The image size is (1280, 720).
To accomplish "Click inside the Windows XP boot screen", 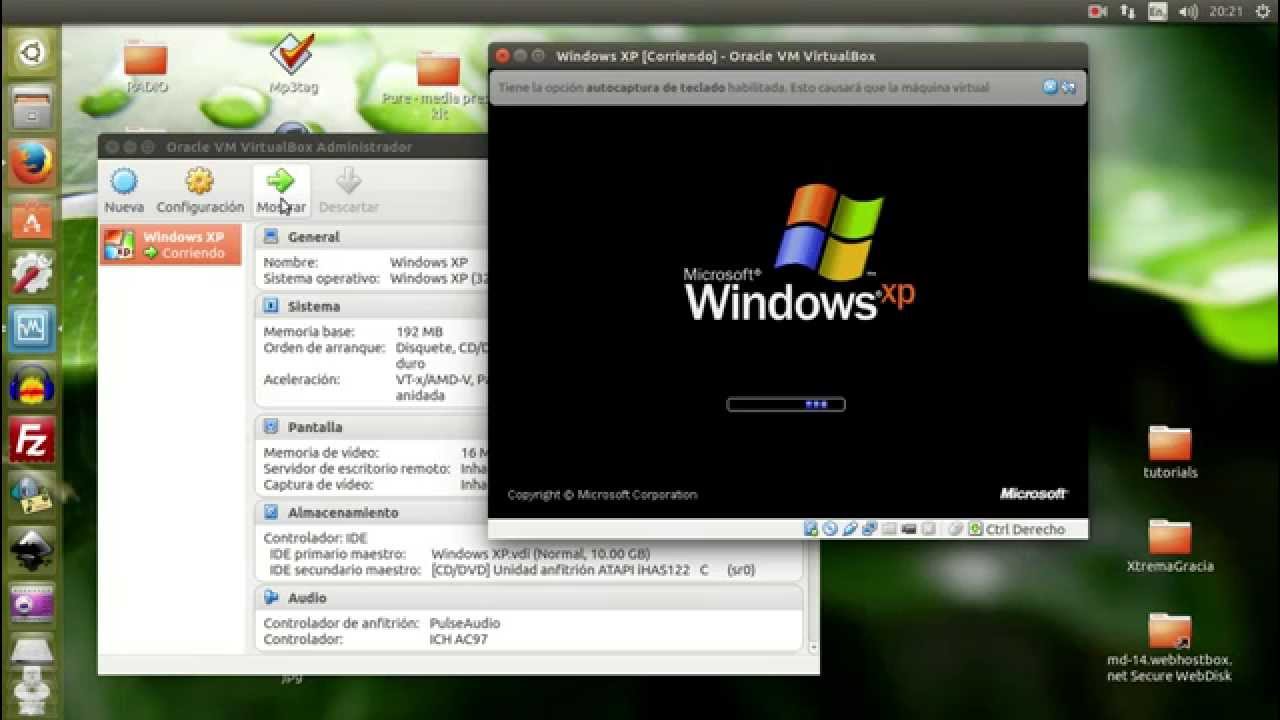I will [788, 311].
